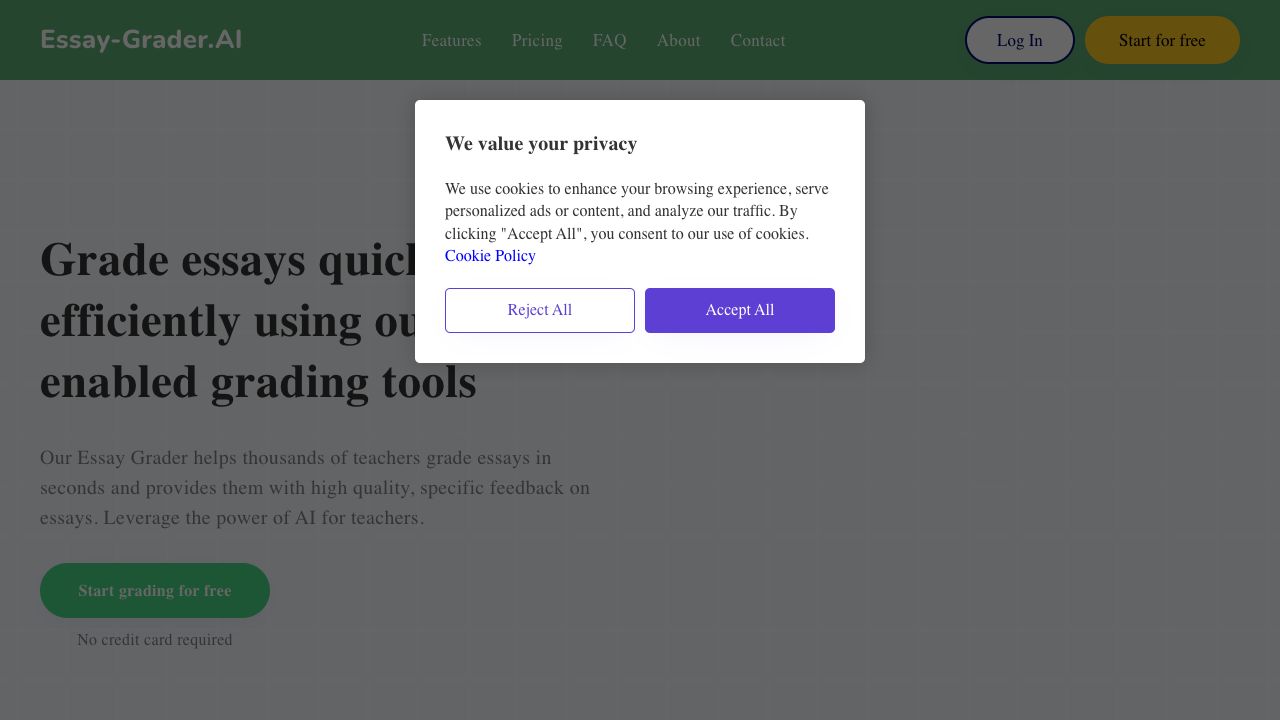
Task: Reject all cookies in the privacy dialog
Action: (540, 310)
